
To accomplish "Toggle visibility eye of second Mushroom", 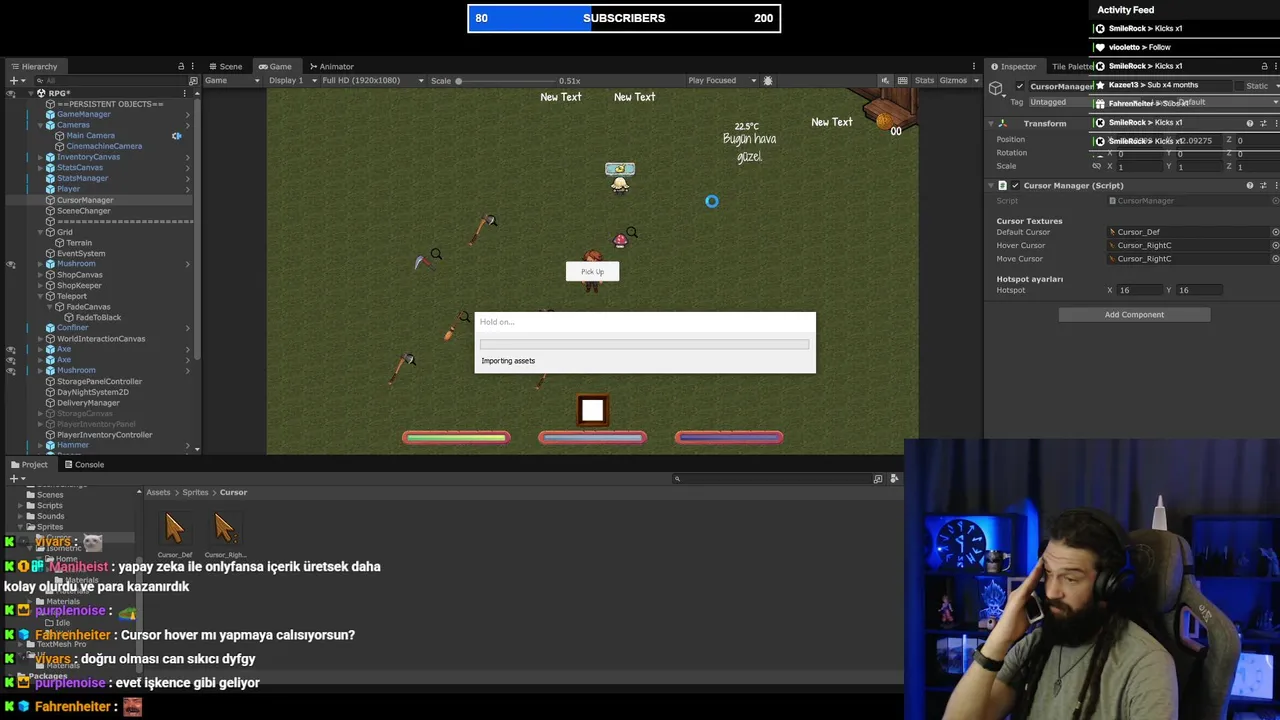I will click(11, 371).
